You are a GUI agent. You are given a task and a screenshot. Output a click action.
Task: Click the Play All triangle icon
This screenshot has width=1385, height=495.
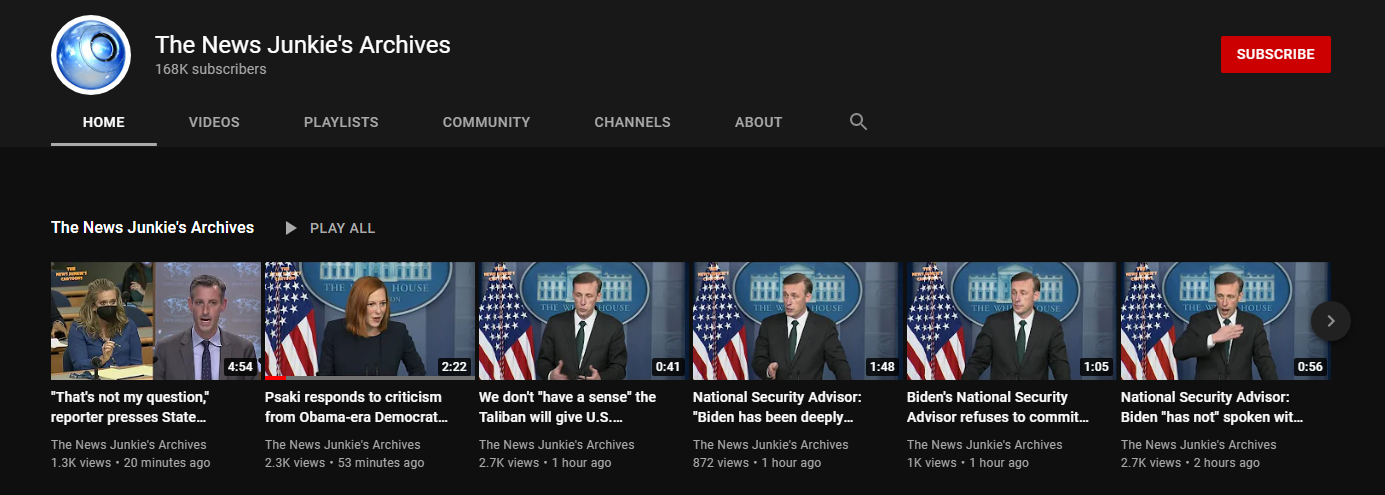[x=291, y=228]
